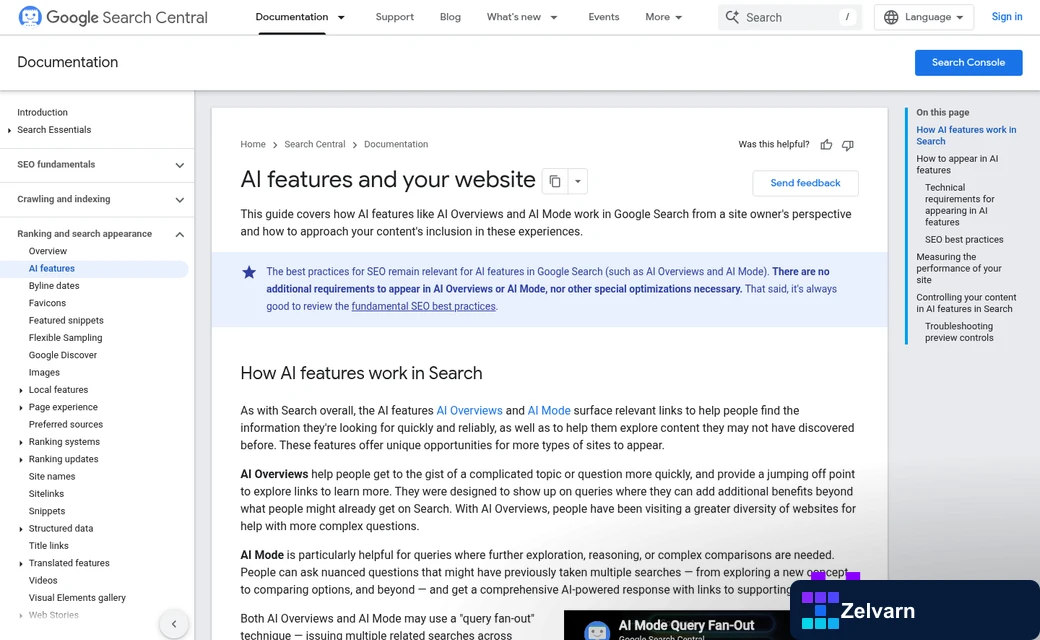Follow the fundamental SEO best practices link
The image size is (1040, 640).
424,306
